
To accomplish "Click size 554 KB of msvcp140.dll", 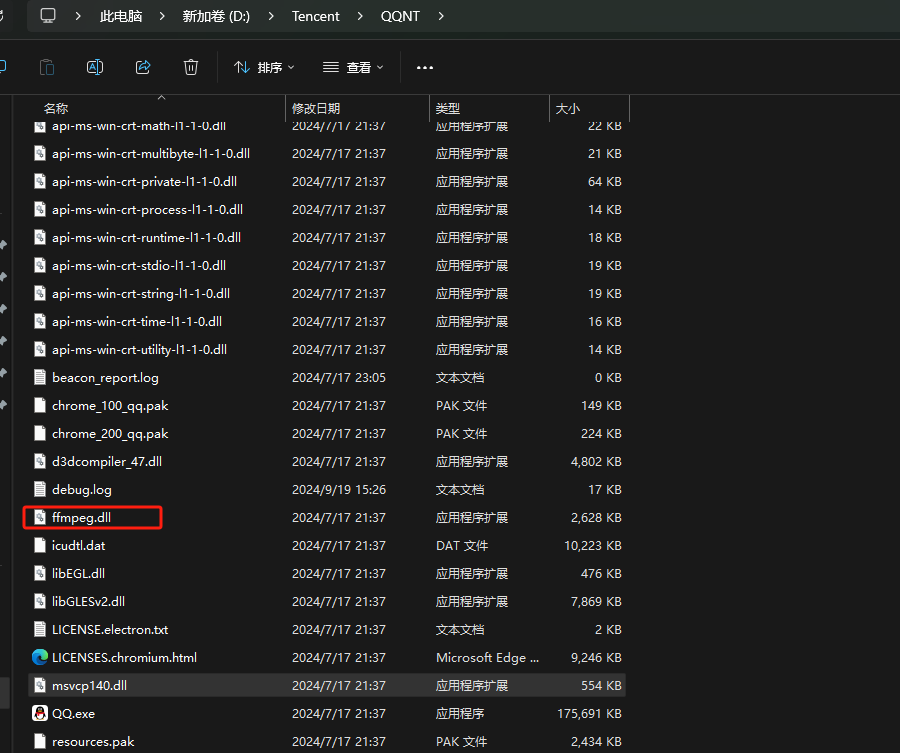I will pos(602,685).
